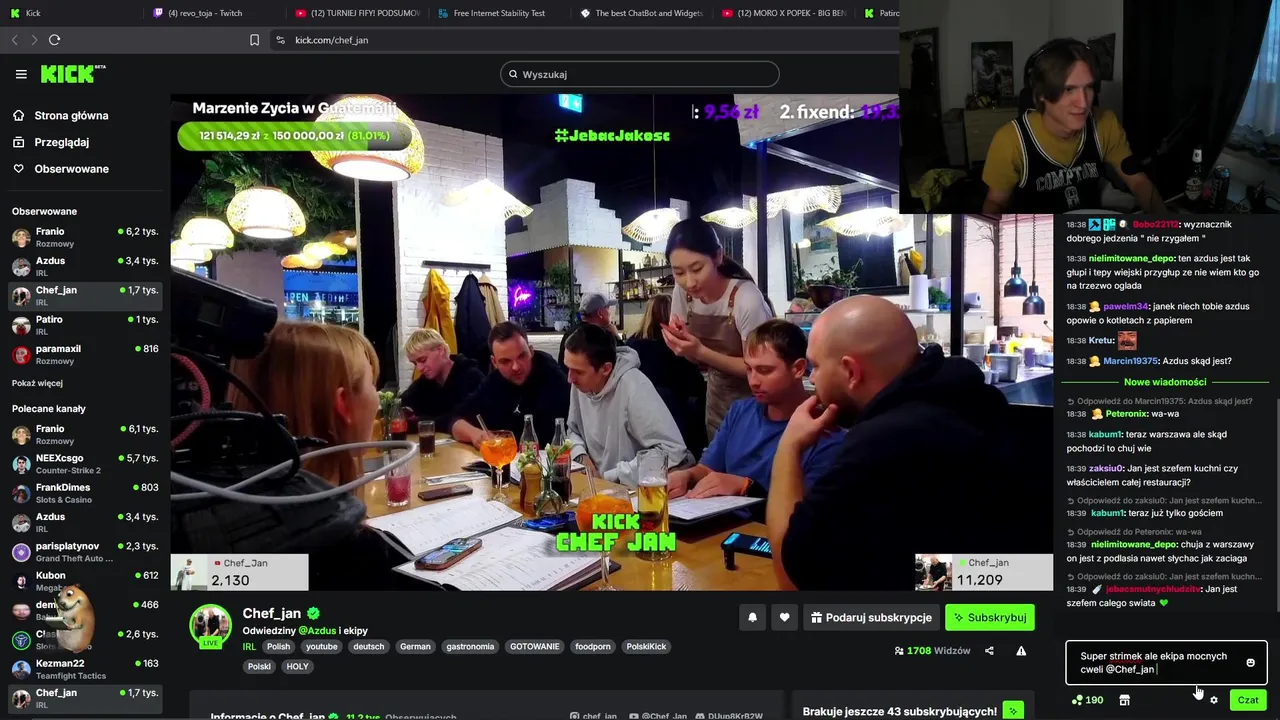Open followed channel paramaxil
Screen dimensions: 1280x720
[x=85, y=354]
